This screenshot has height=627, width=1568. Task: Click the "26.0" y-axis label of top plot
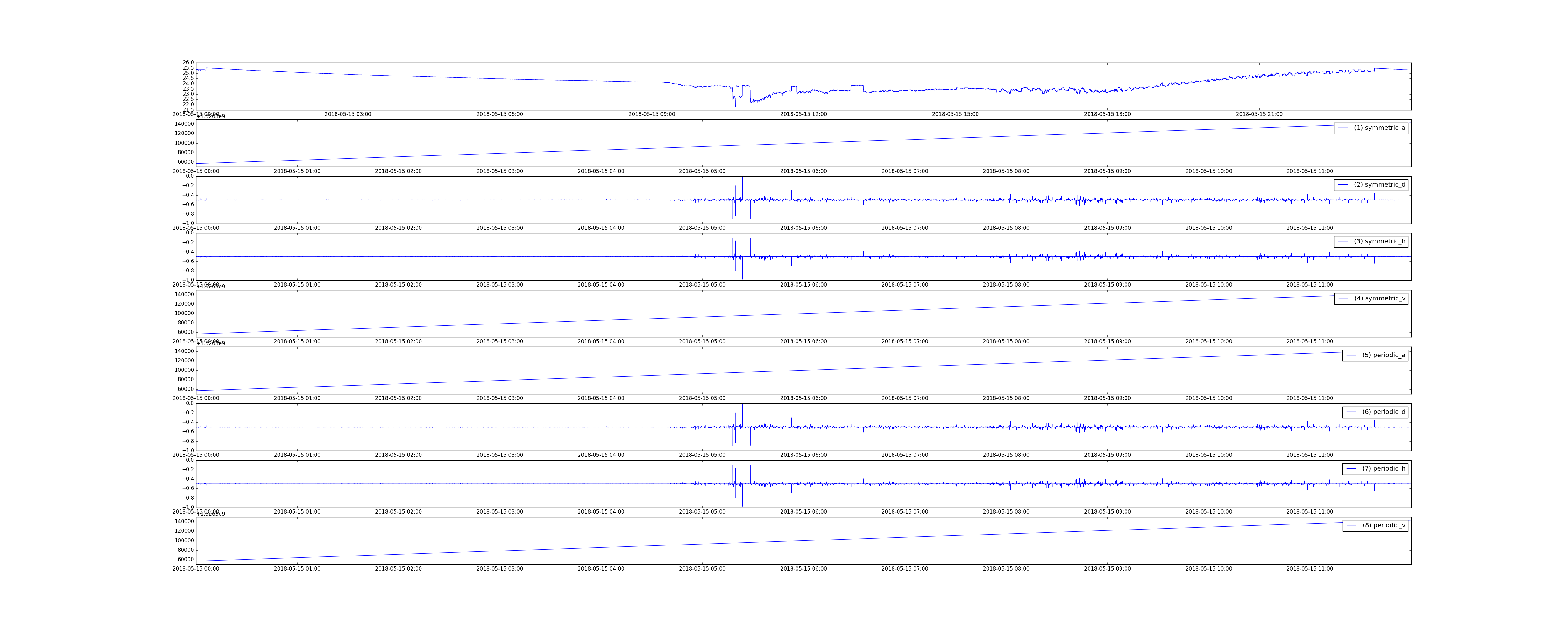point(188,63)
